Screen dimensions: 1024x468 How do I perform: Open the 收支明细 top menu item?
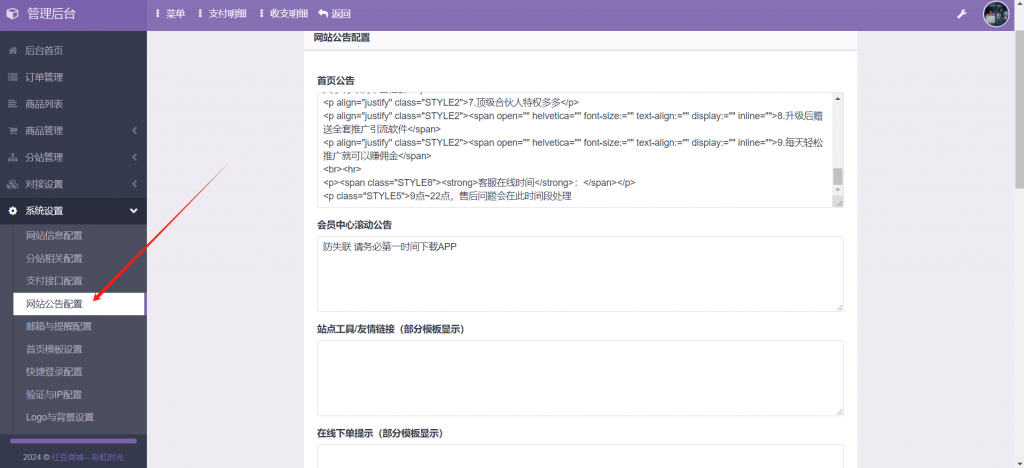pos(281,14)
